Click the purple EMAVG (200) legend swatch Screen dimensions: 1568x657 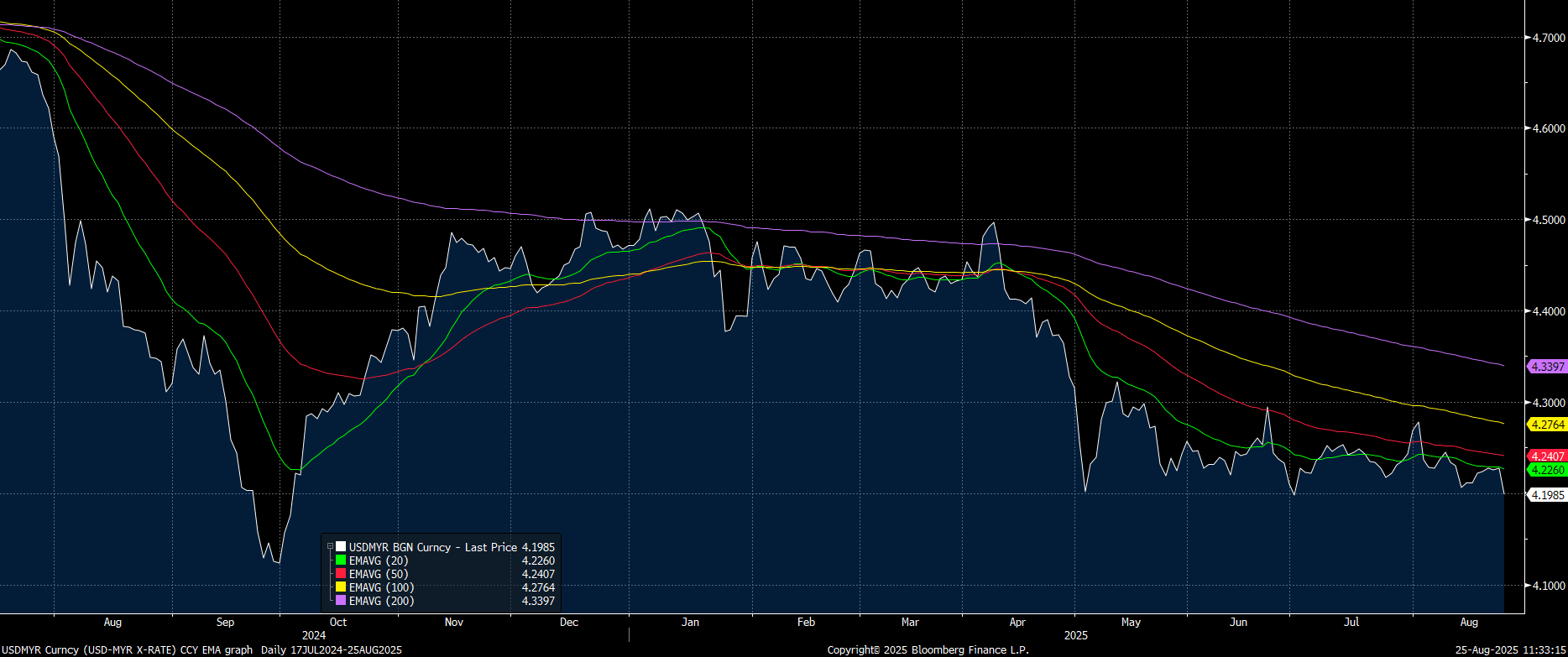click(341, 601)
